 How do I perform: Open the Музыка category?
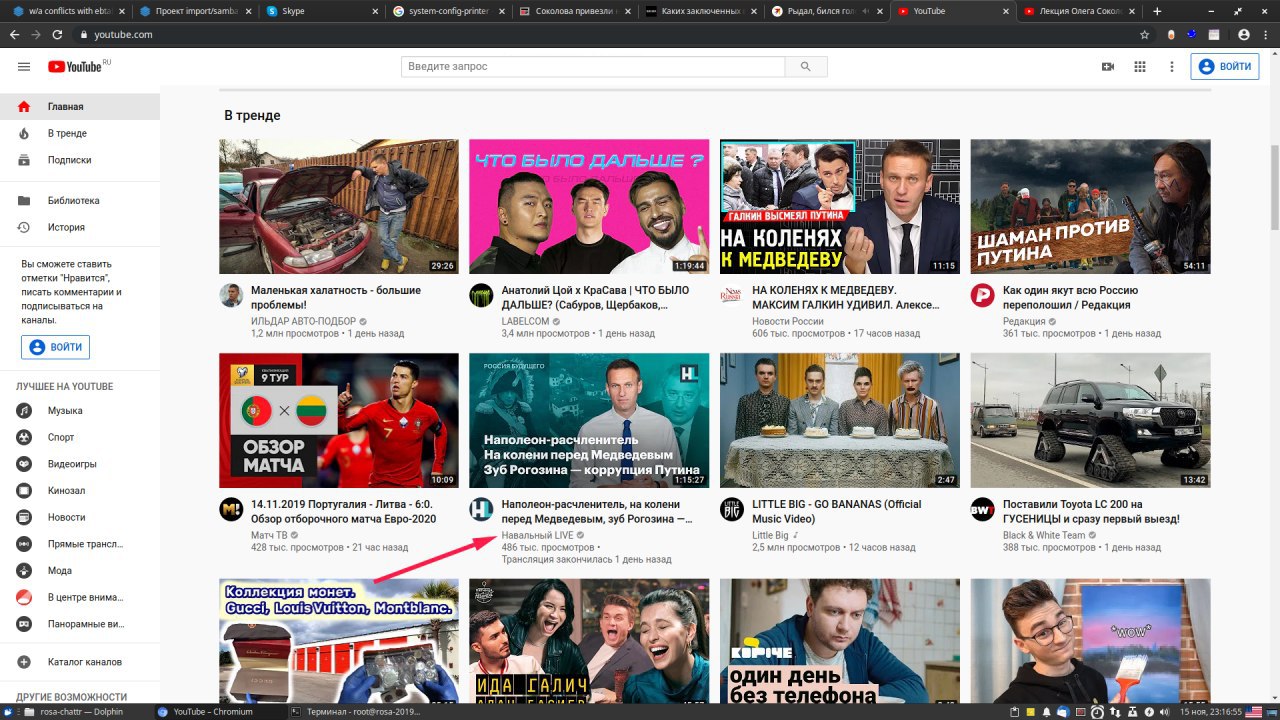point(80,410)
